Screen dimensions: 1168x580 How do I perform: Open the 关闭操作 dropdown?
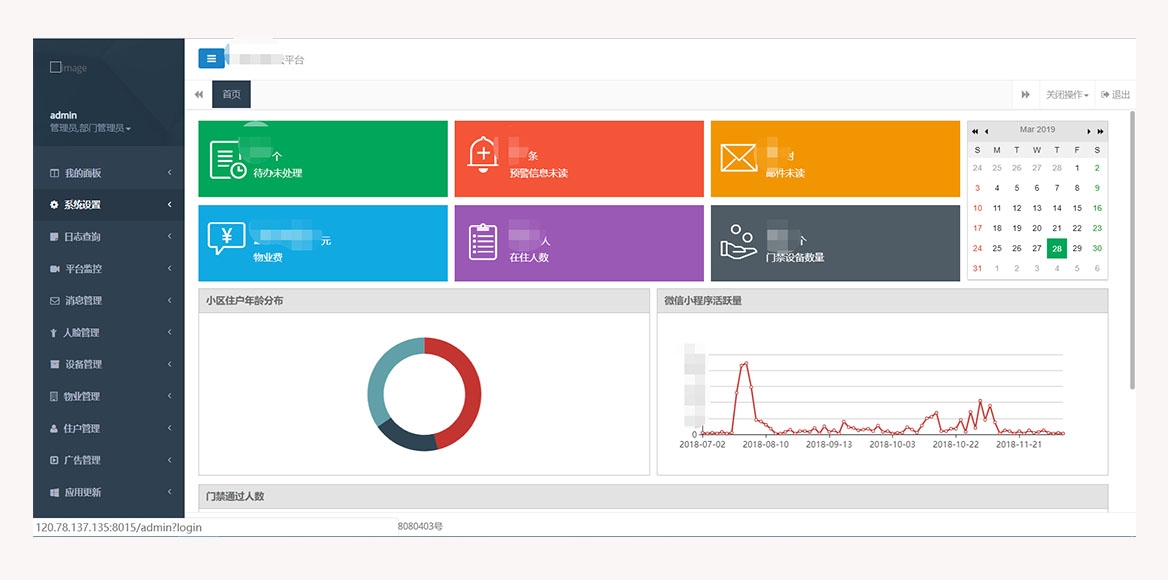pyautogui.click(x=1067, y=95)
